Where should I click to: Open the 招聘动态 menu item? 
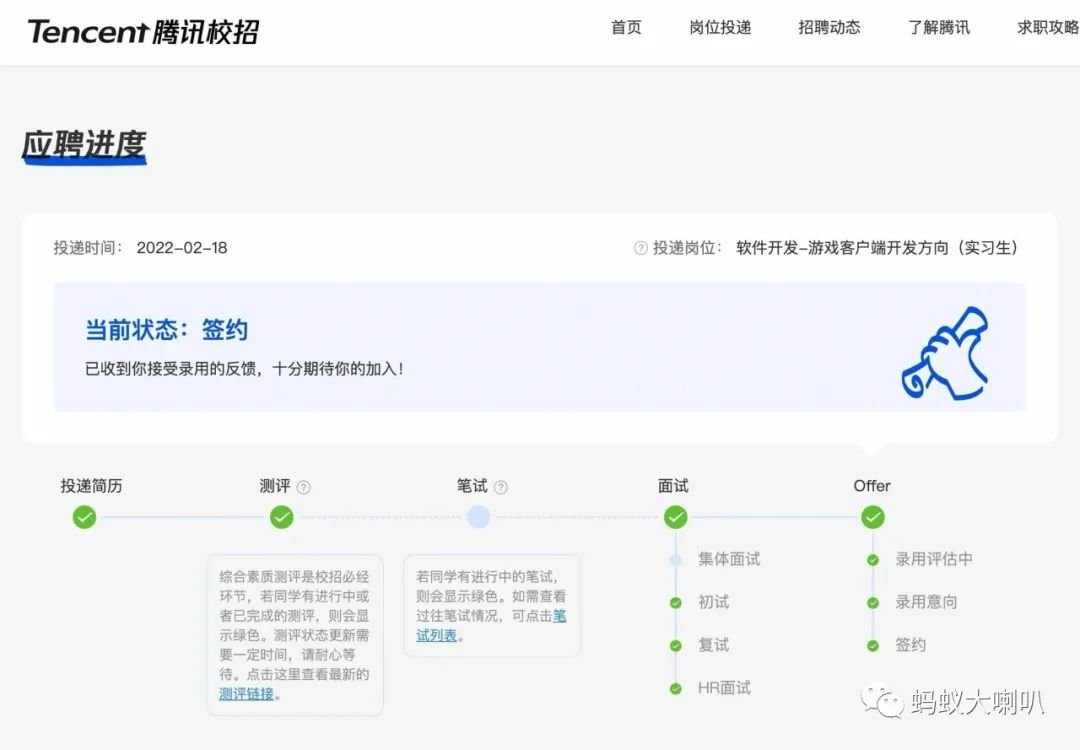click(x=829, y=27)
